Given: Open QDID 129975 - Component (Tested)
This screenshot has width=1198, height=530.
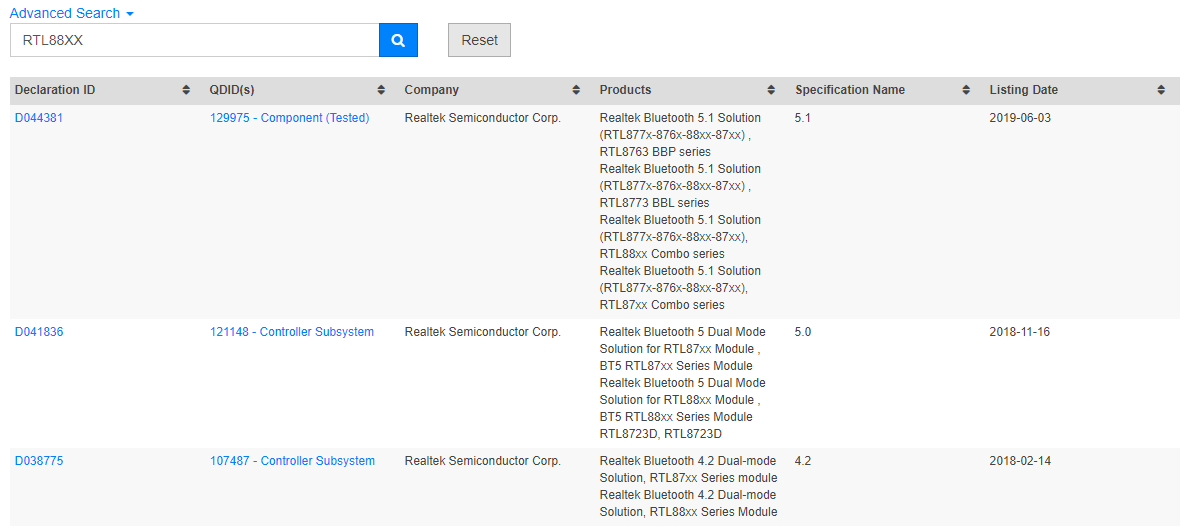Looking at the screenshot, I should pyautogui.click(x=290, y=118).
